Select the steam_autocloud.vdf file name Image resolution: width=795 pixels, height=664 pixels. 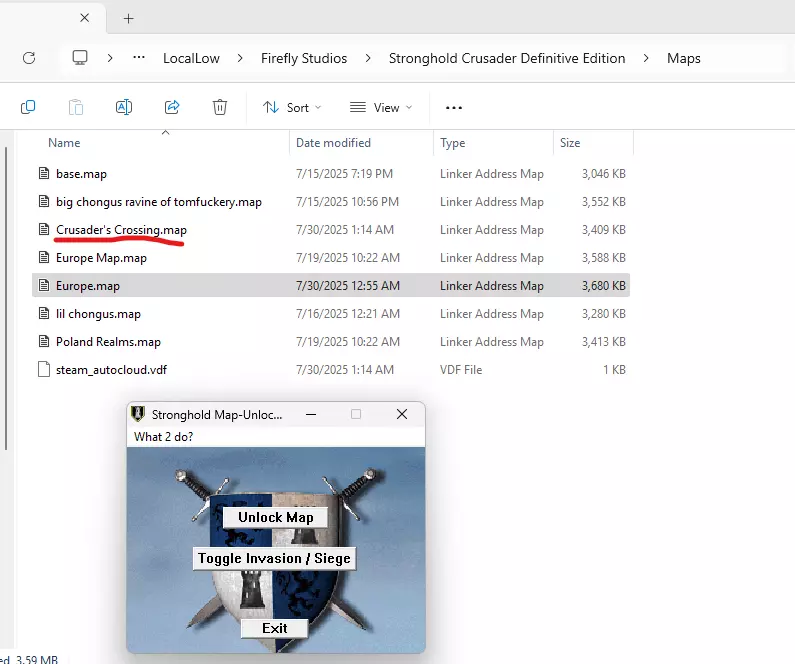111,370
